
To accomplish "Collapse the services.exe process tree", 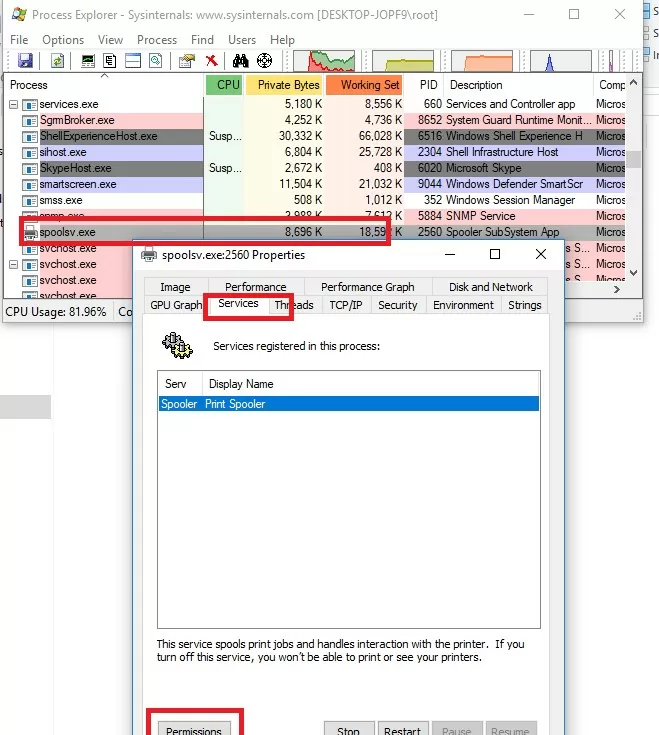I will (14, 104).
